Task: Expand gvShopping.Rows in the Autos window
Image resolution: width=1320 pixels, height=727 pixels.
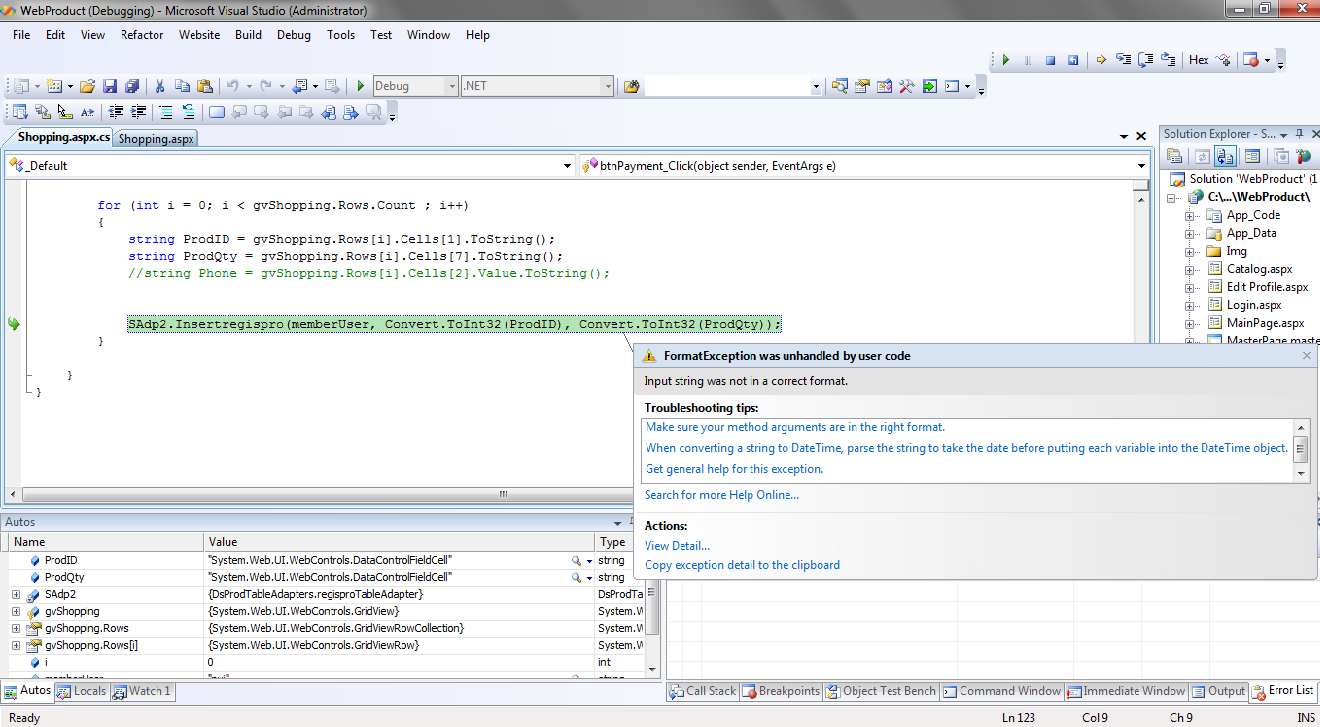Action: [16, 629]
